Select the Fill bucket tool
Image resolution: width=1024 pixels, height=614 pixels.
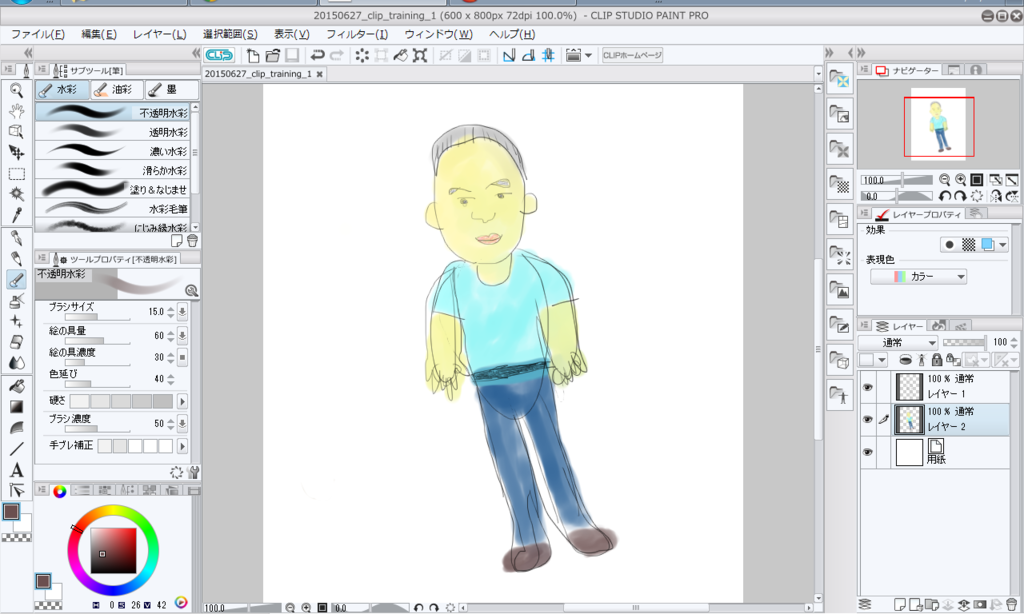16,386
